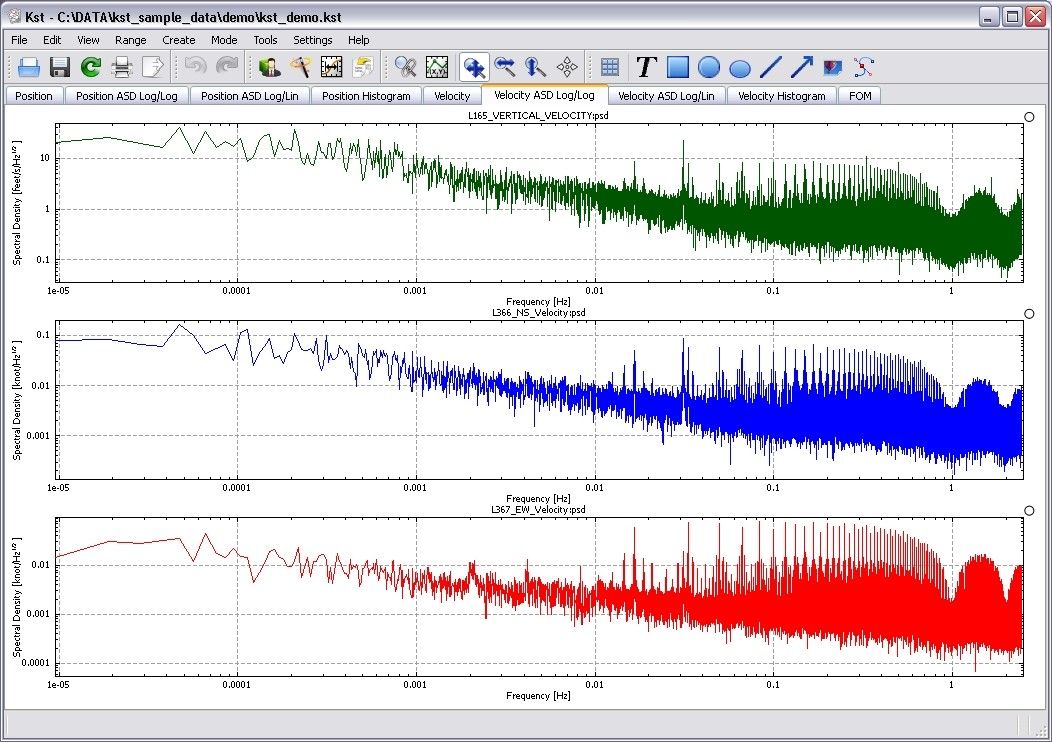Select the blue Rectangle drawing tool
Viewport: 1052px width, 742px height.
pyautogui.click(x=678, y=67)
